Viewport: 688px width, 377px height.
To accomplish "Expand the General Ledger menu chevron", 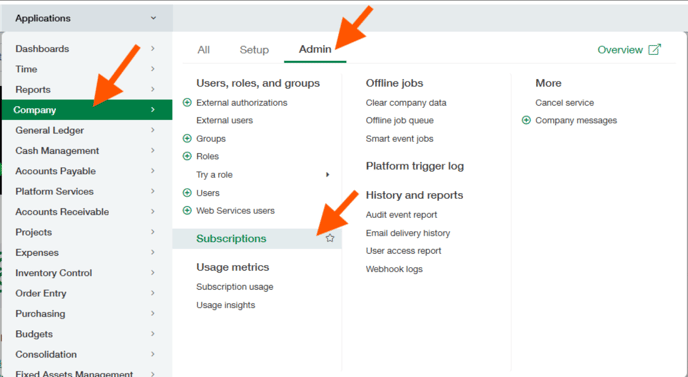I will coord(153,130).
